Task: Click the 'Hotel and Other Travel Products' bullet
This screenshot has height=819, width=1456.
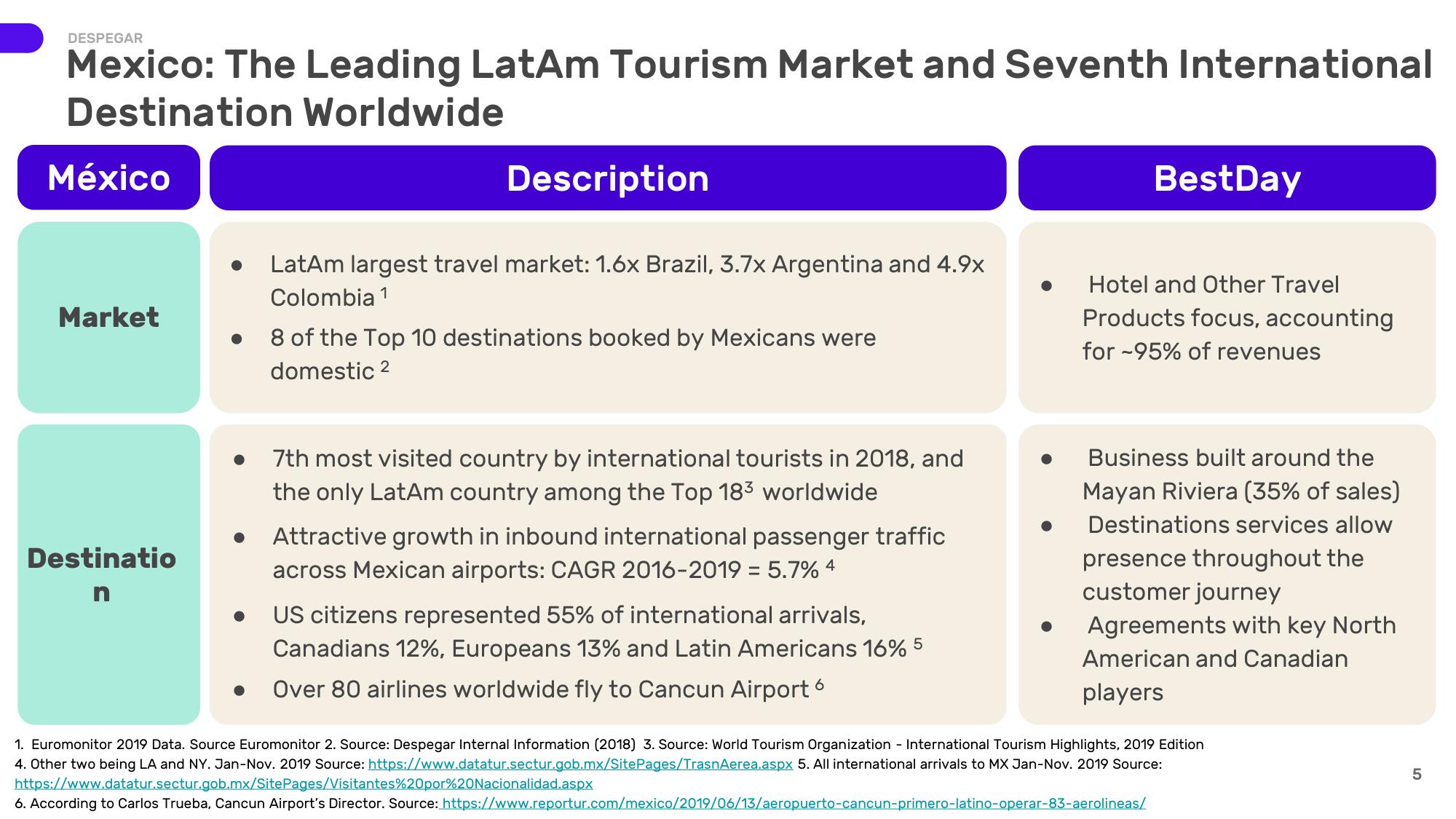Action: coord(1238,318)
